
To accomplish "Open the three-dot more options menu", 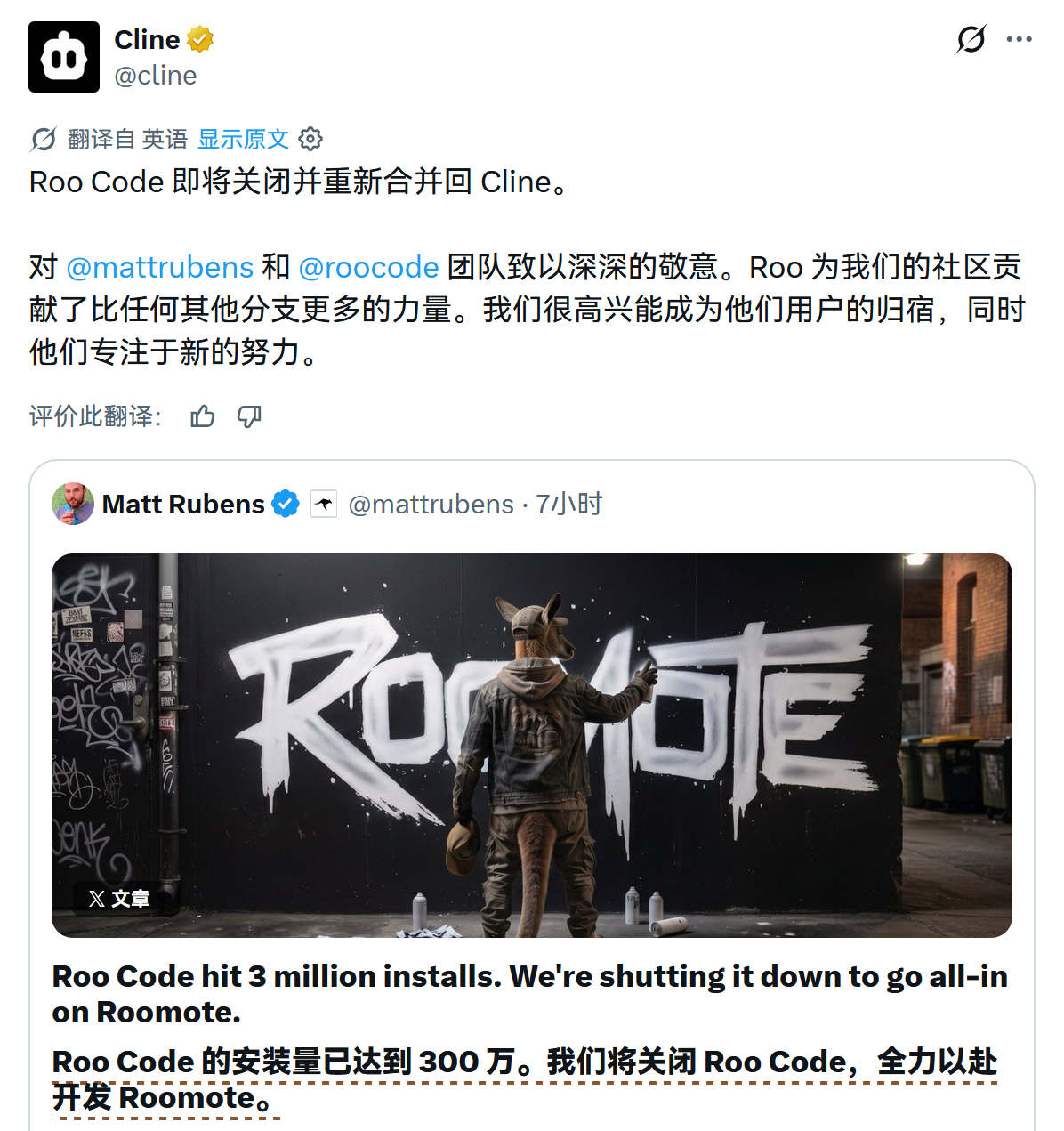I will pos(1019,39).
